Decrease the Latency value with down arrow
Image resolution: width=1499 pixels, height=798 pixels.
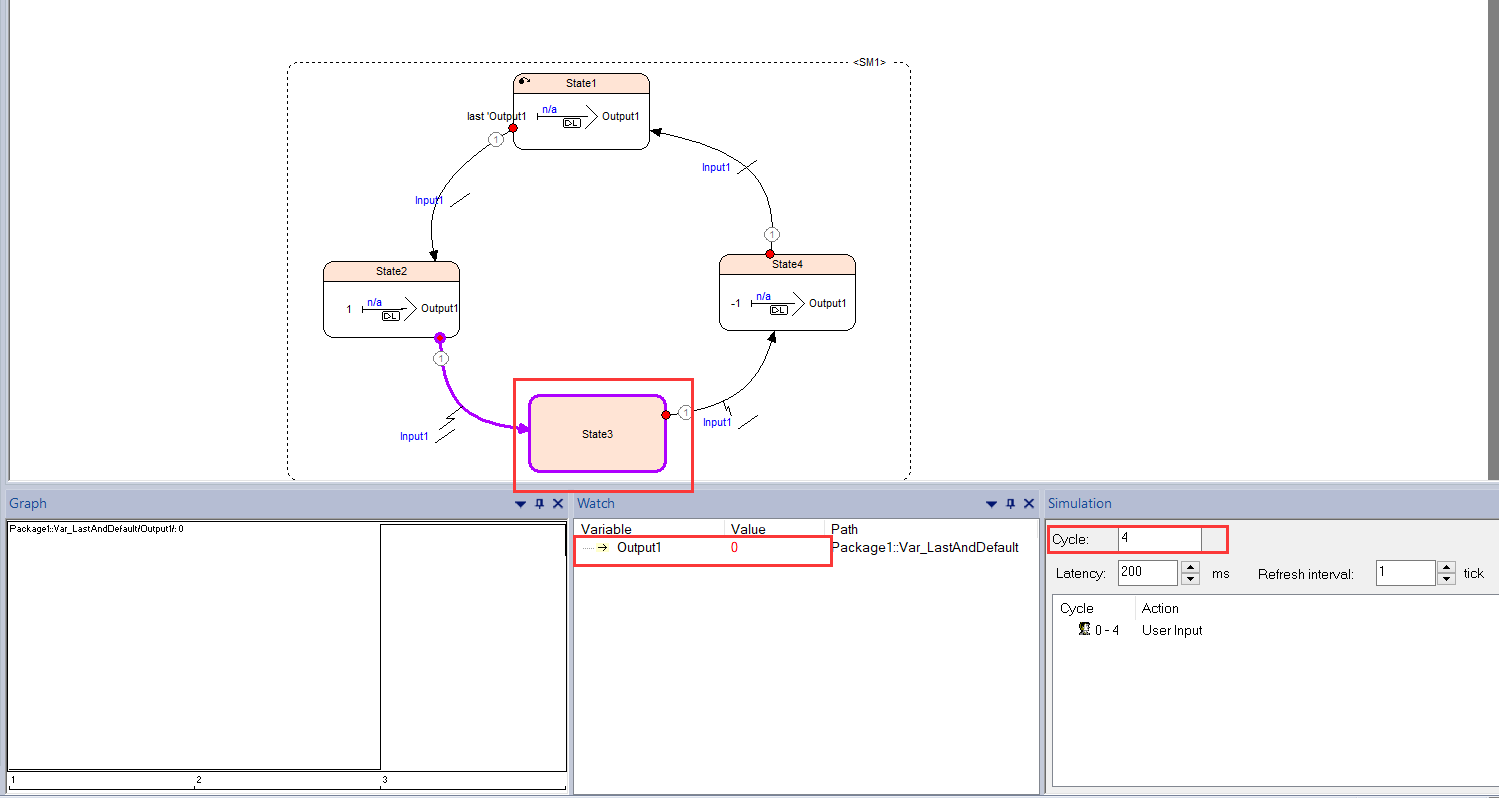[x=1190, y=579]
